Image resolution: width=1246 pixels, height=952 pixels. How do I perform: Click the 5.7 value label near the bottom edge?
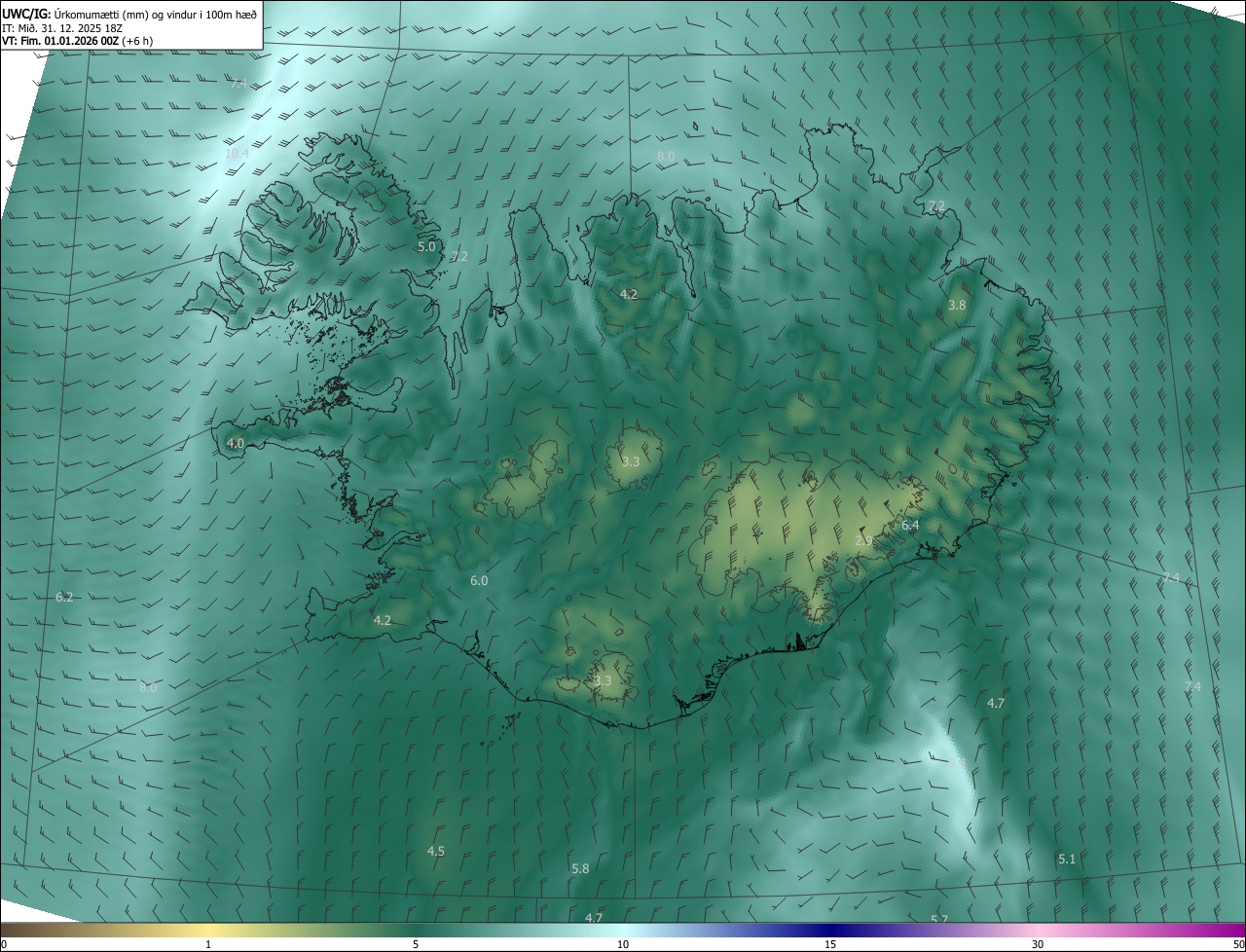click(x=939, y=920)
